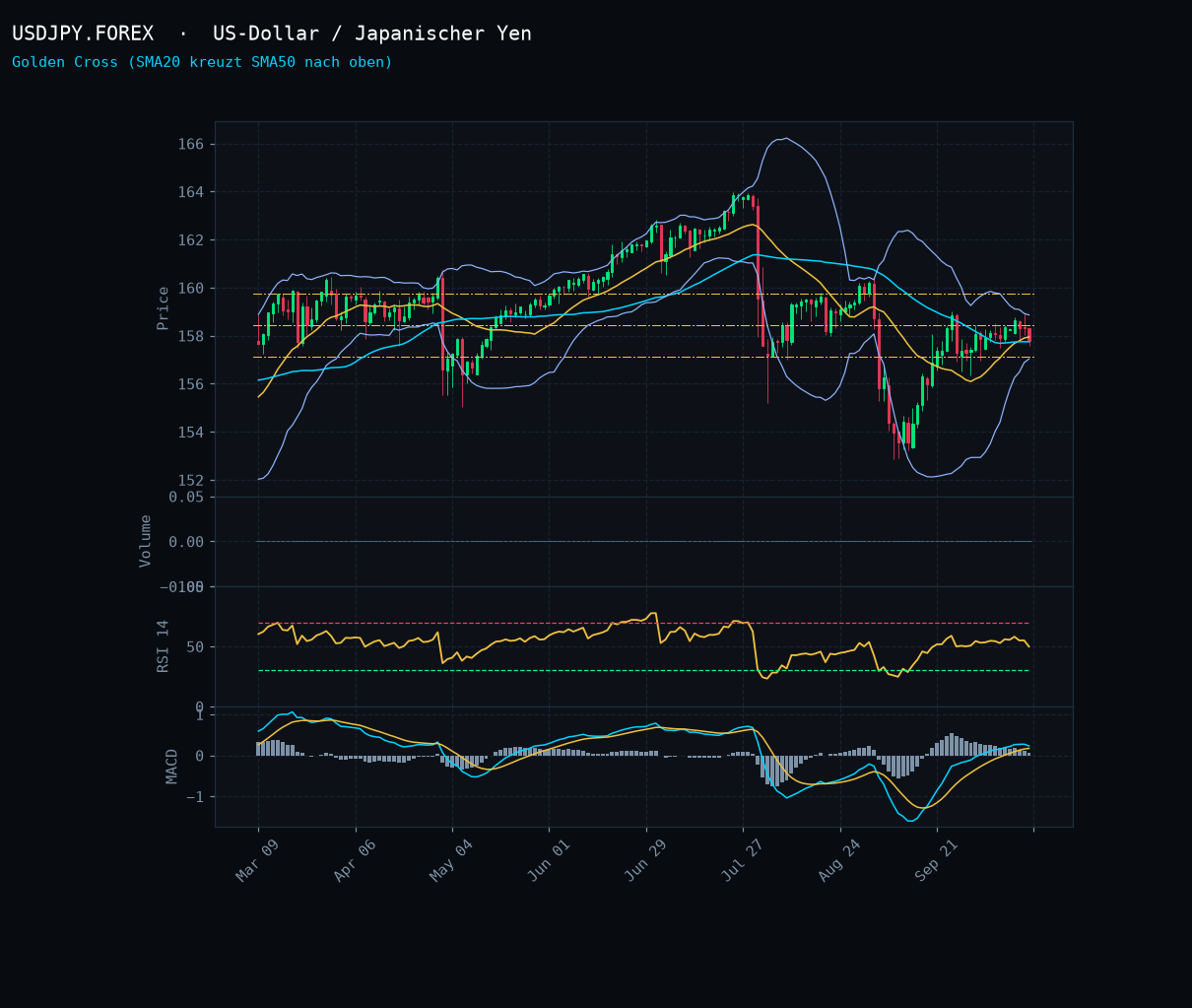The image size is (1192, 1008).
Task: Click the Price axis label
Action: pyautogui.click(x=163, y=307)
